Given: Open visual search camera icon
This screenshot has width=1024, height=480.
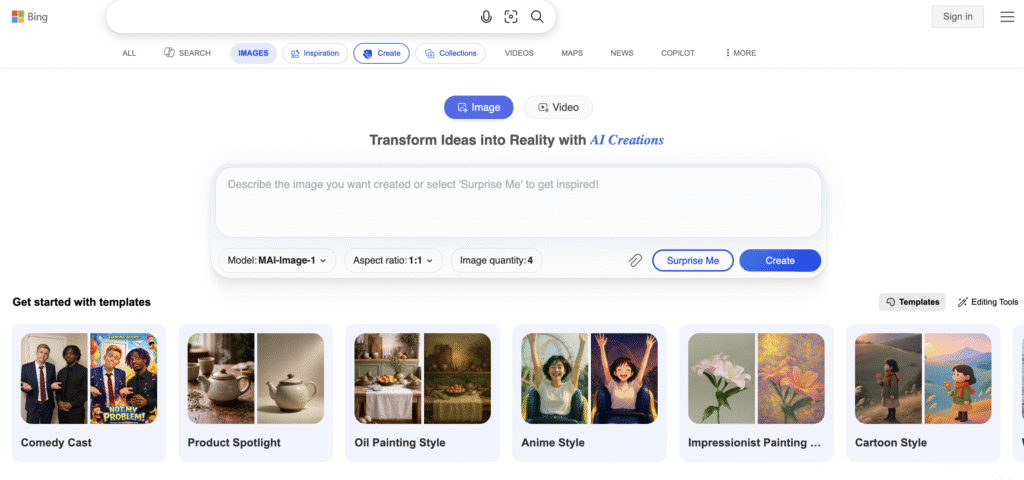Looking at the screenshot, I should [x=511, y=17].
